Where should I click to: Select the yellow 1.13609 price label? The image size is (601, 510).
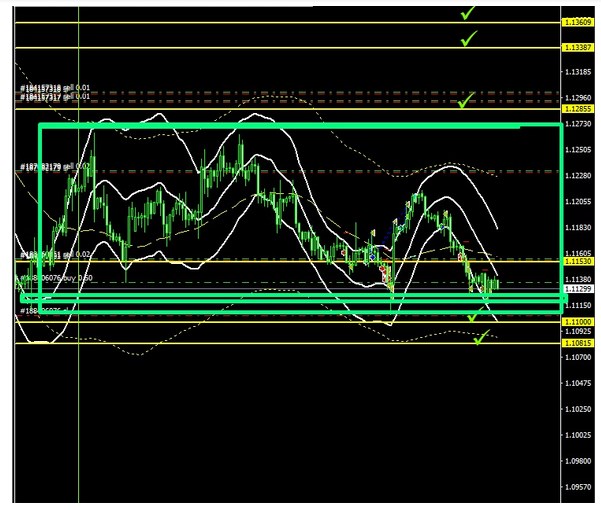(576, 22)
